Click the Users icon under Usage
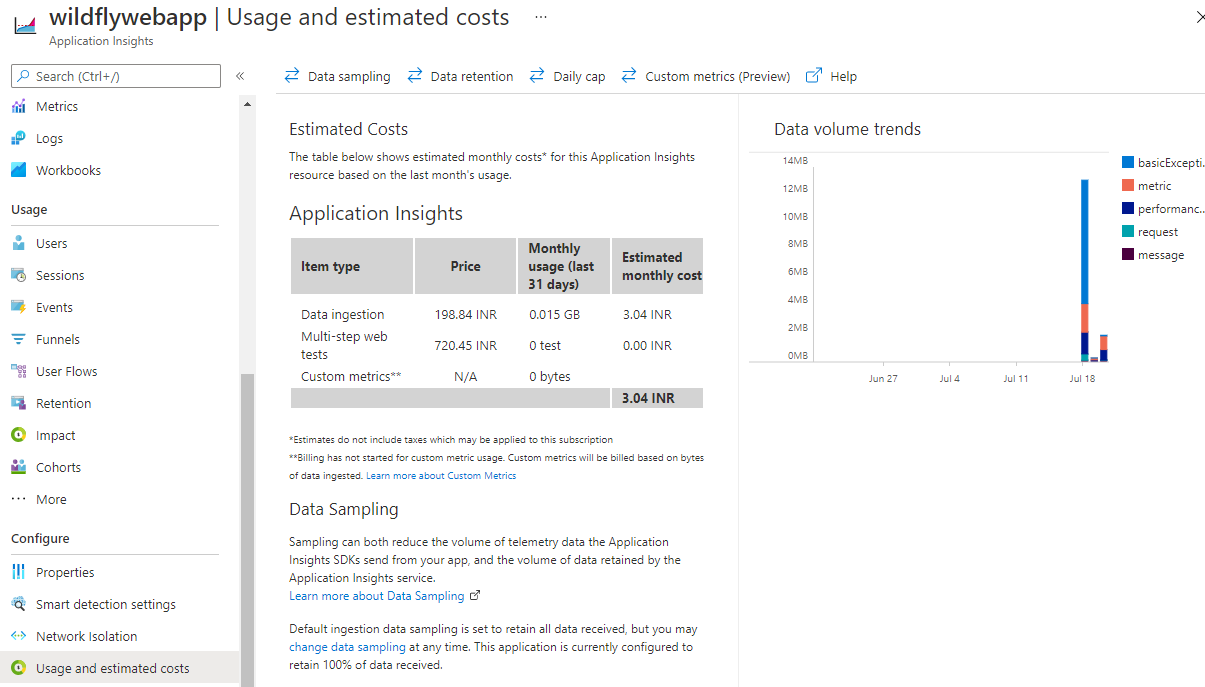 (x=19, y=244)
